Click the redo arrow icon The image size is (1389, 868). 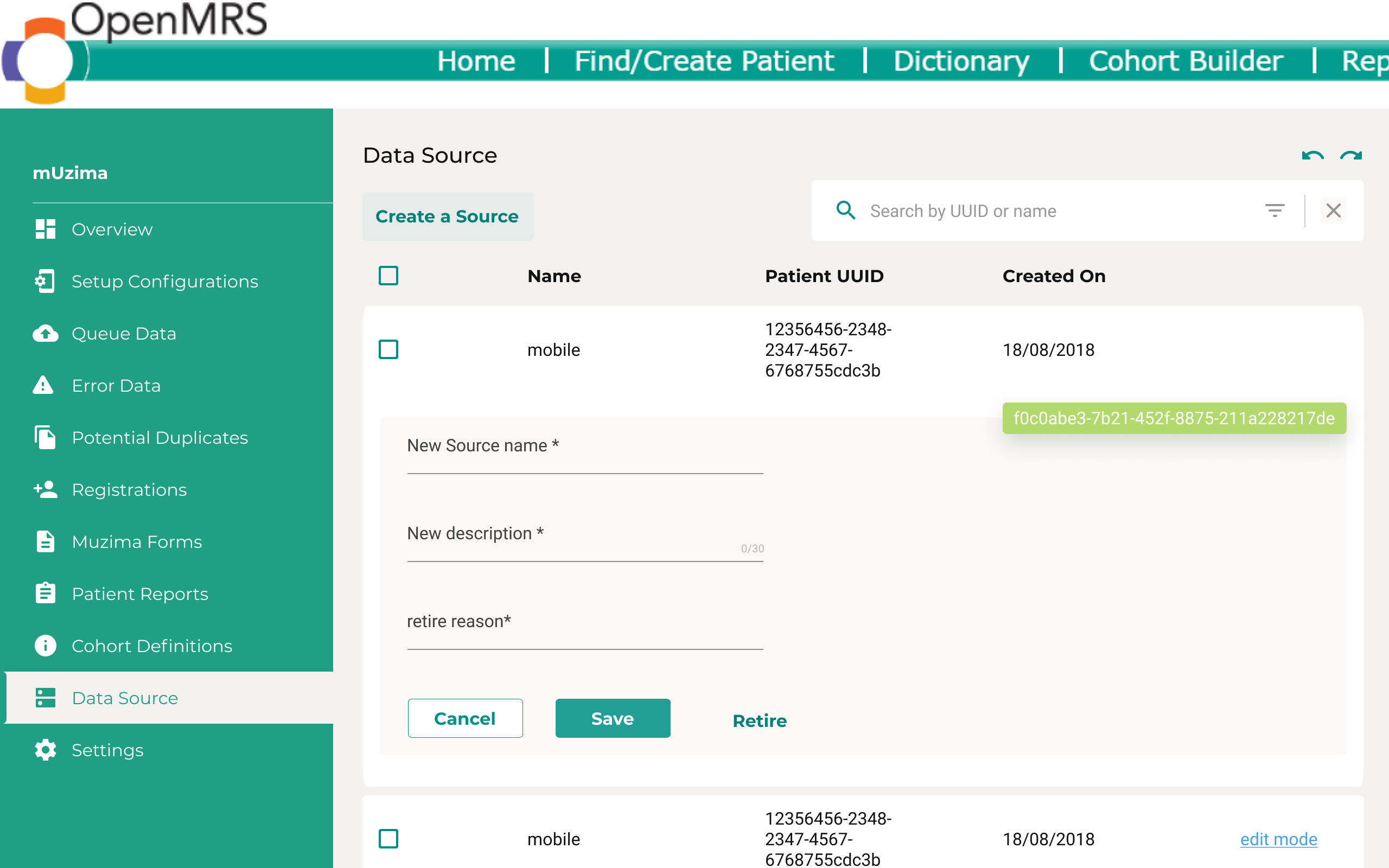click(1350, 156)
